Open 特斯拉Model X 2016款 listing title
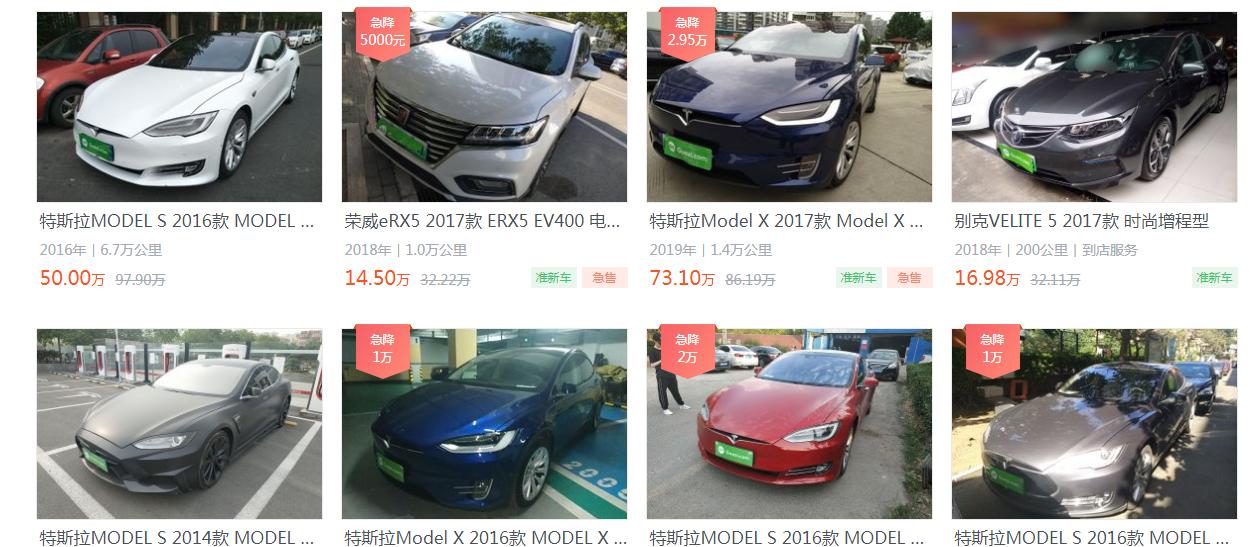 pyautogui.click(x=484, y=538)
